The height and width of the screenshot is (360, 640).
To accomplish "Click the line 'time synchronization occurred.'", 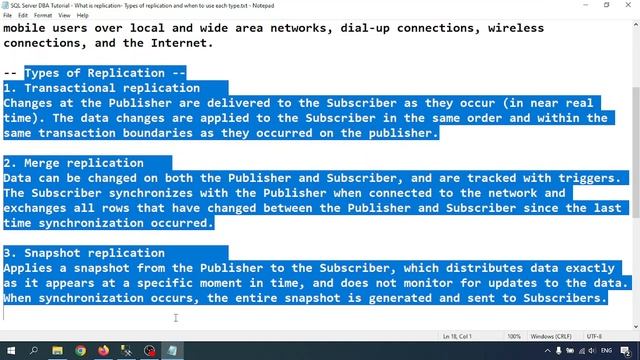I will coord(109,223).
